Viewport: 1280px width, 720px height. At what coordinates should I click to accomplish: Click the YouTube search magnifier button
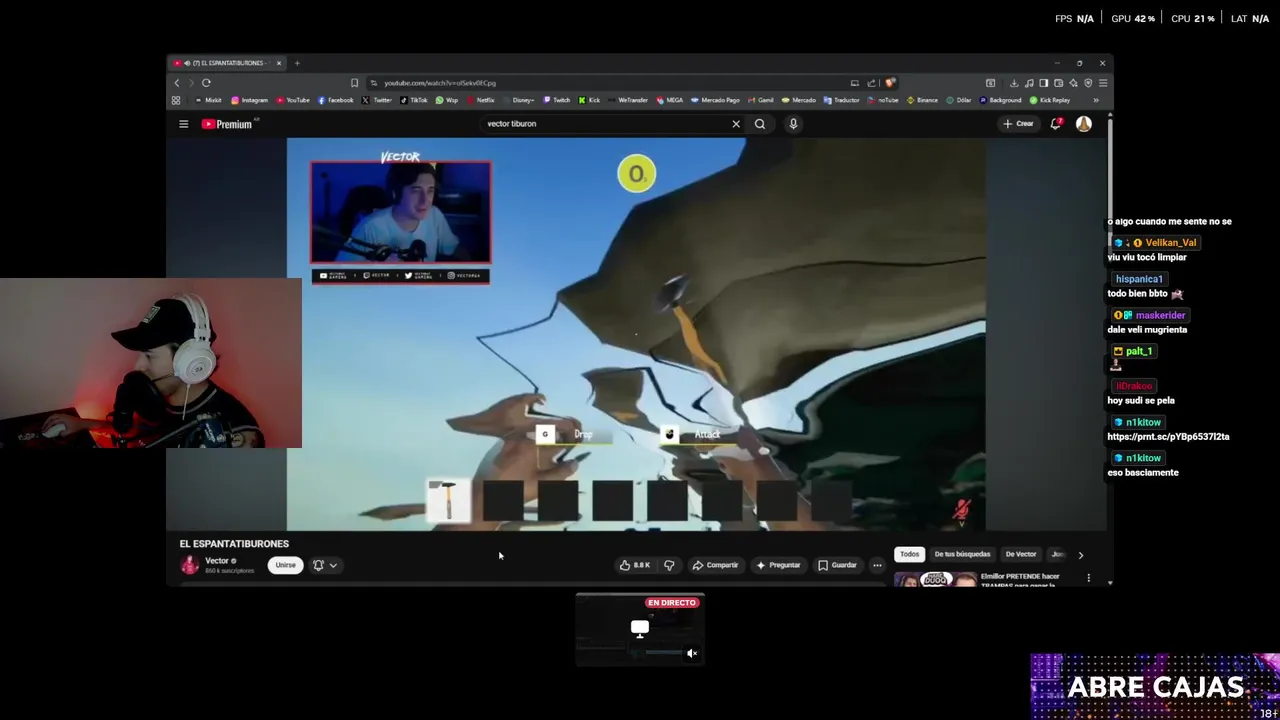[760, 124]
